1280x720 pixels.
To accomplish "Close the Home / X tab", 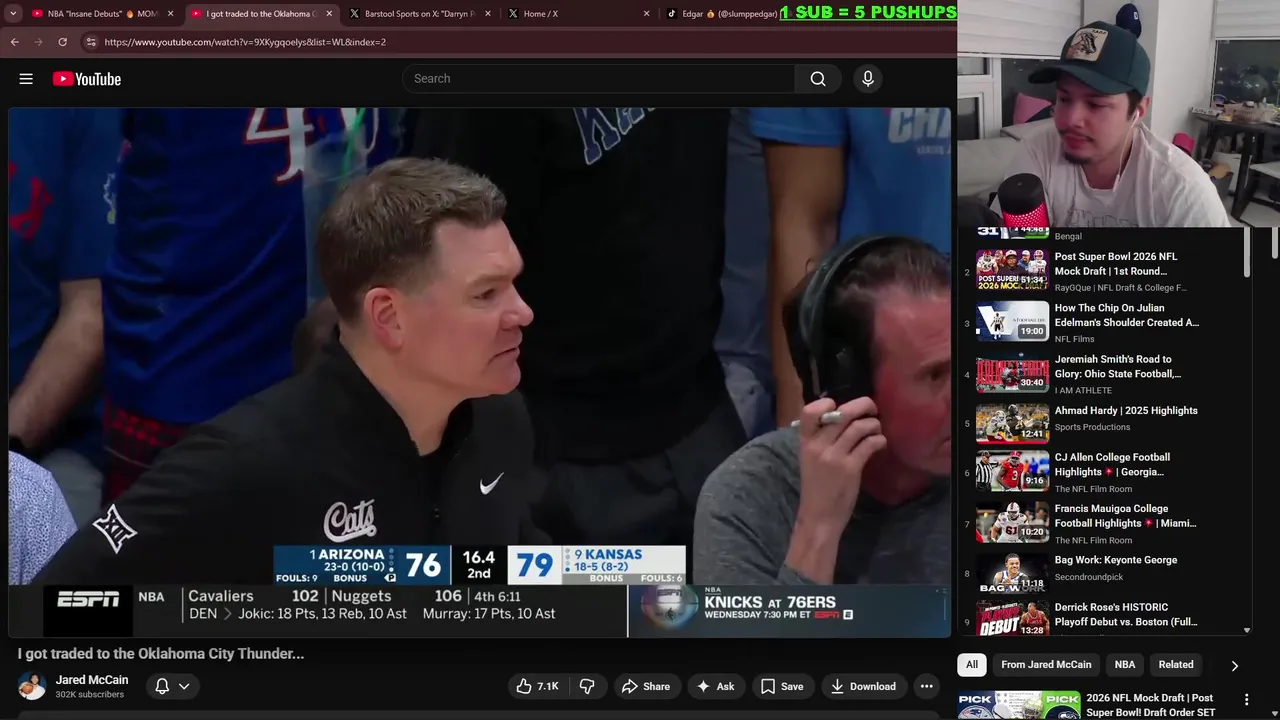I will click(646, 14).
